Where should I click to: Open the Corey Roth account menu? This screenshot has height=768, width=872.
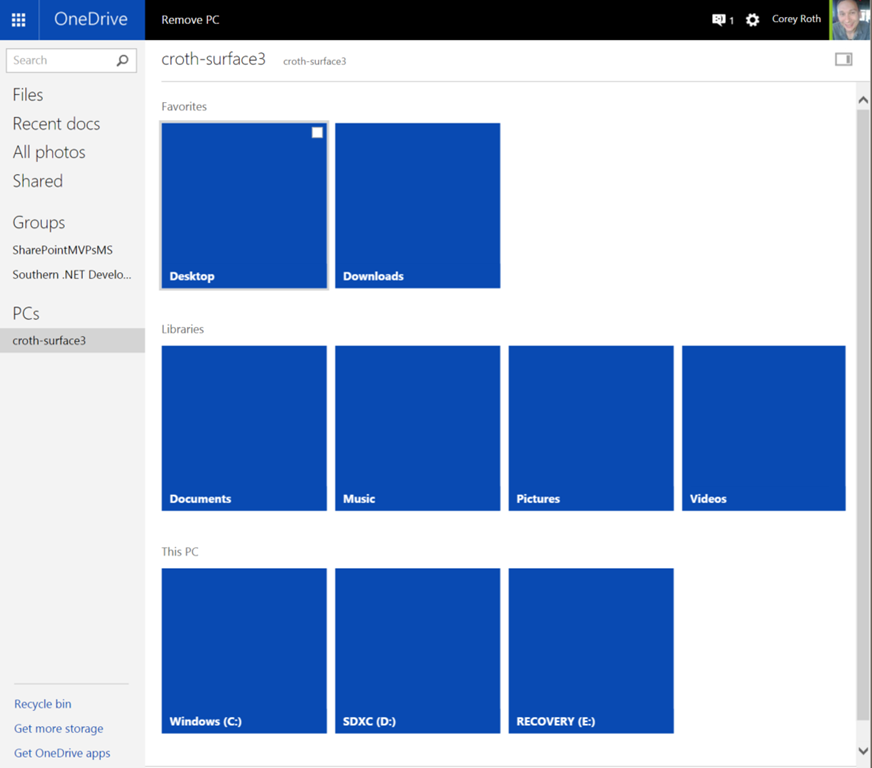coord(796,19)
